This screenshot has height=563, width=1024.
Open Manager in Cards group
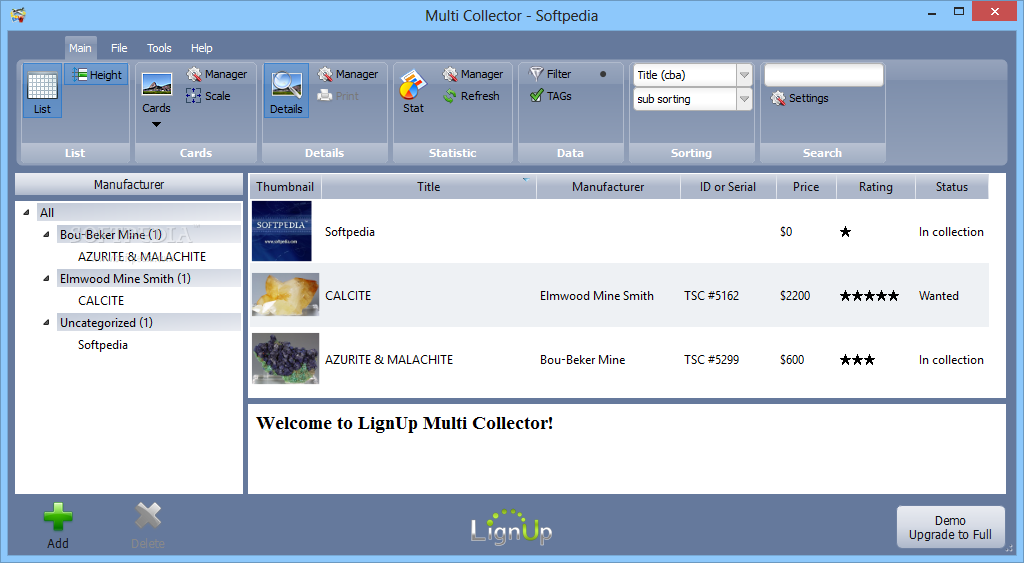tap(217, 74)
